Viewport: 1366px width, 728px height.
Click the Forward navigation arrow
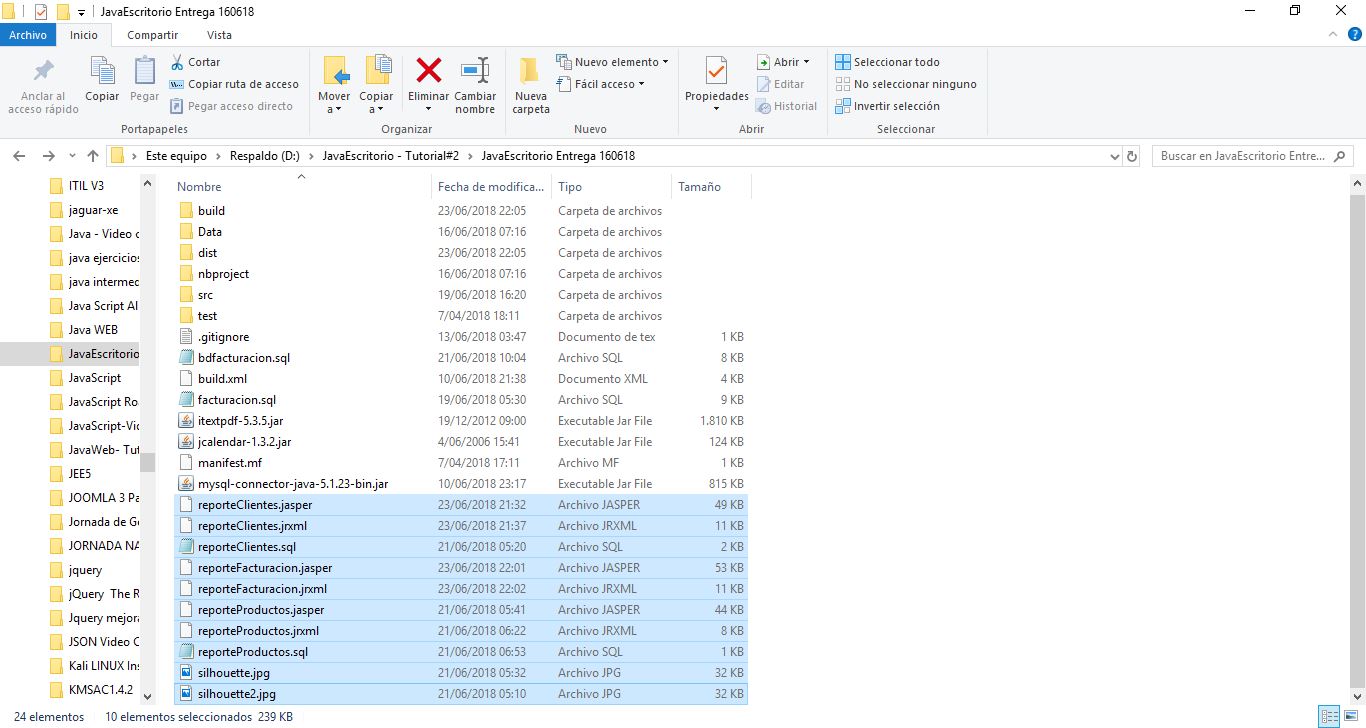click(x=48, y=156)
